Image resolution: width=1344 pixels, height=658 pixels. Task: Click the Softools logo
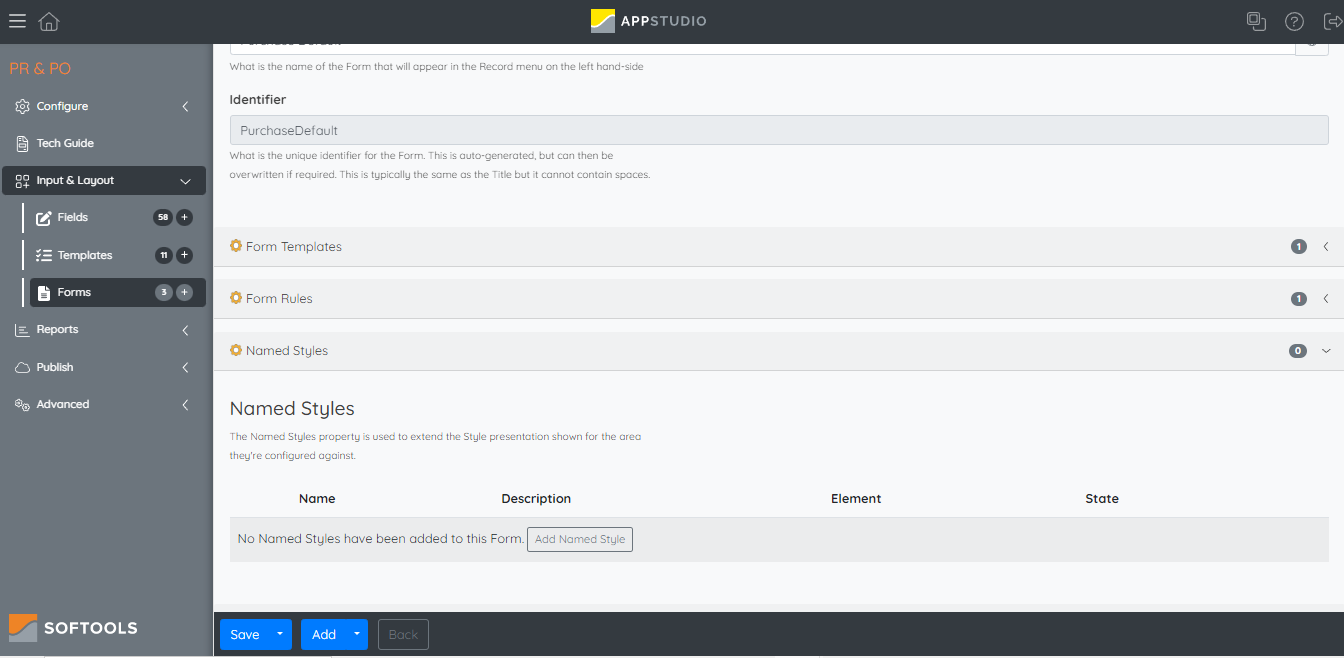tap(73, 628)
